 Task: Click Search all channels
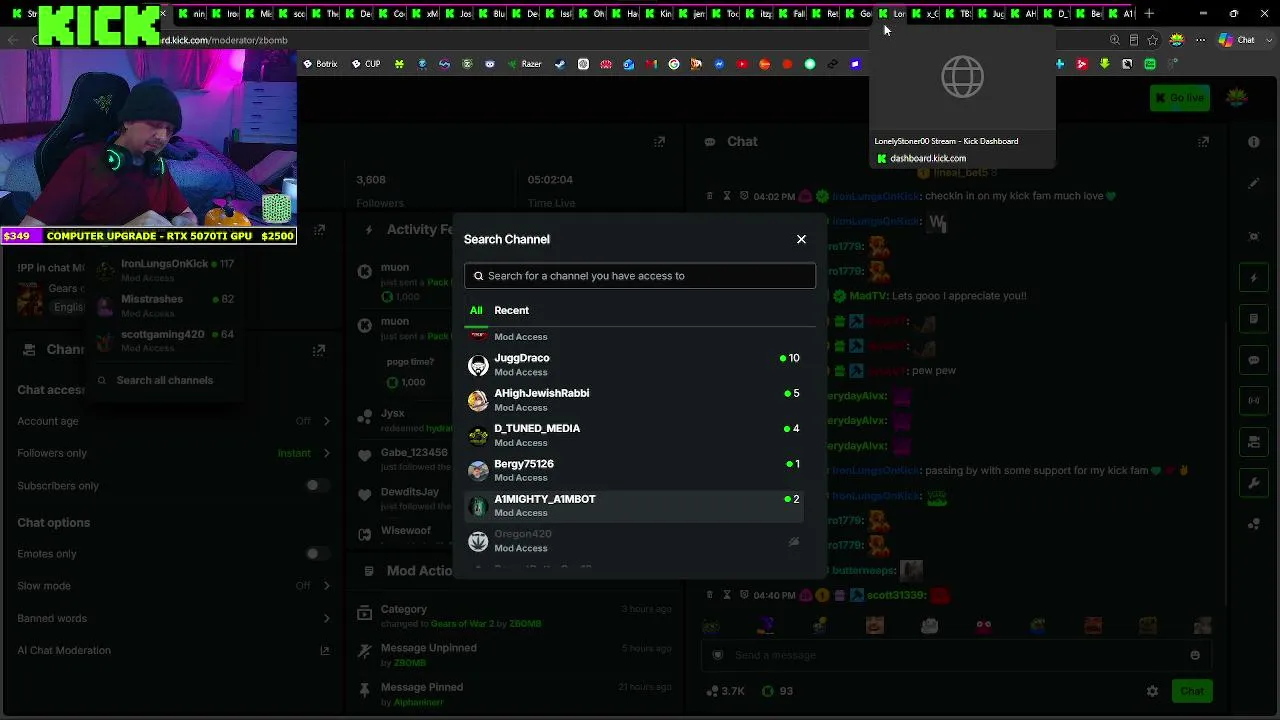pyautogui.click(x=165, y=380)
